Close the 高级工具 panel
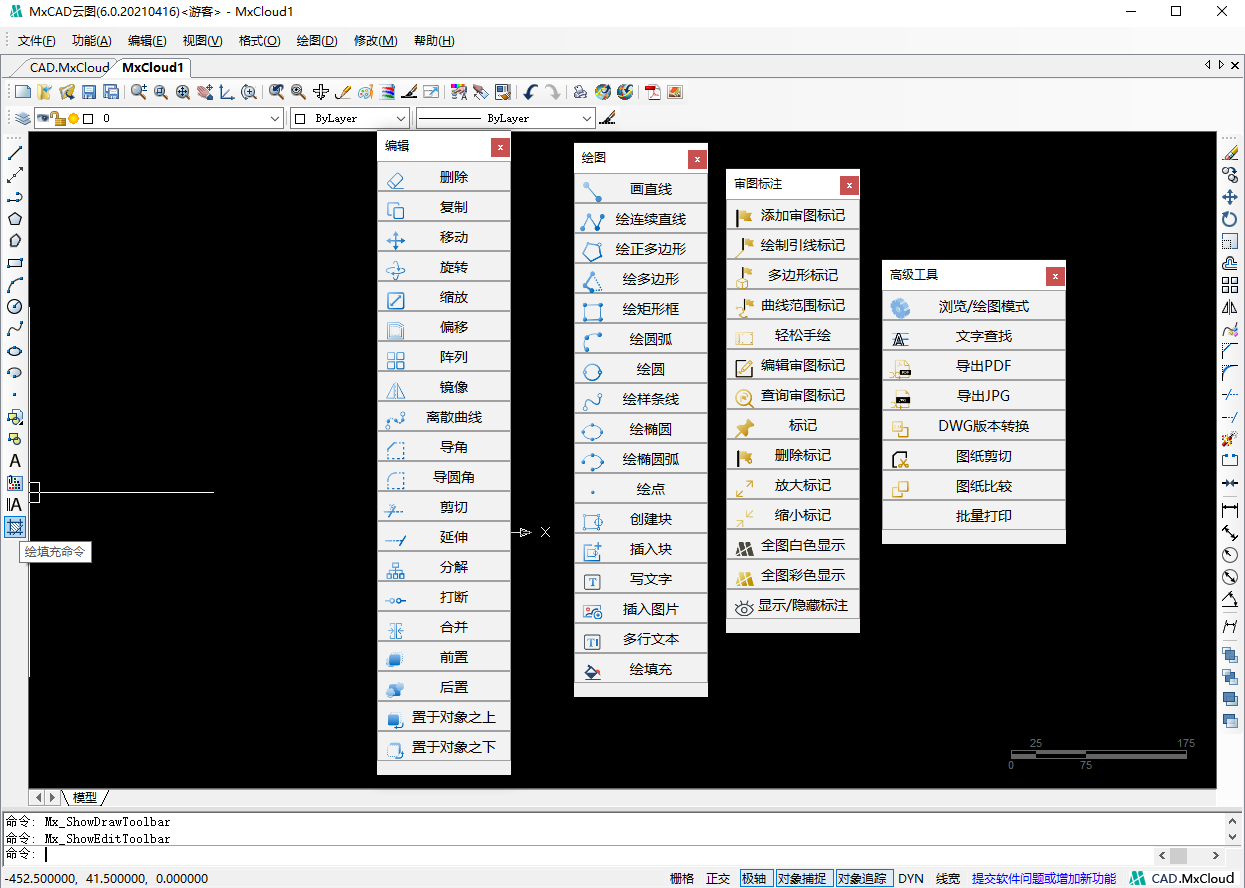This screenshot has height=888, width=1245. 1054,275
